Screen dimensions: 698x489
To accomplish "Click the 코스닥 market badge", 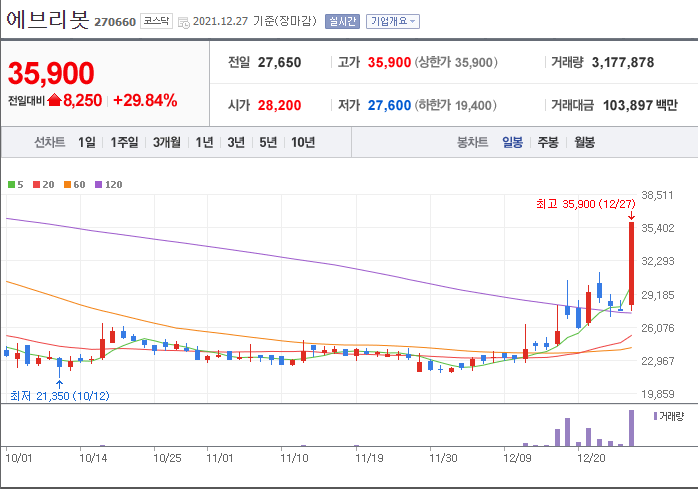I will pyautogui.click(x=156, y=21).
